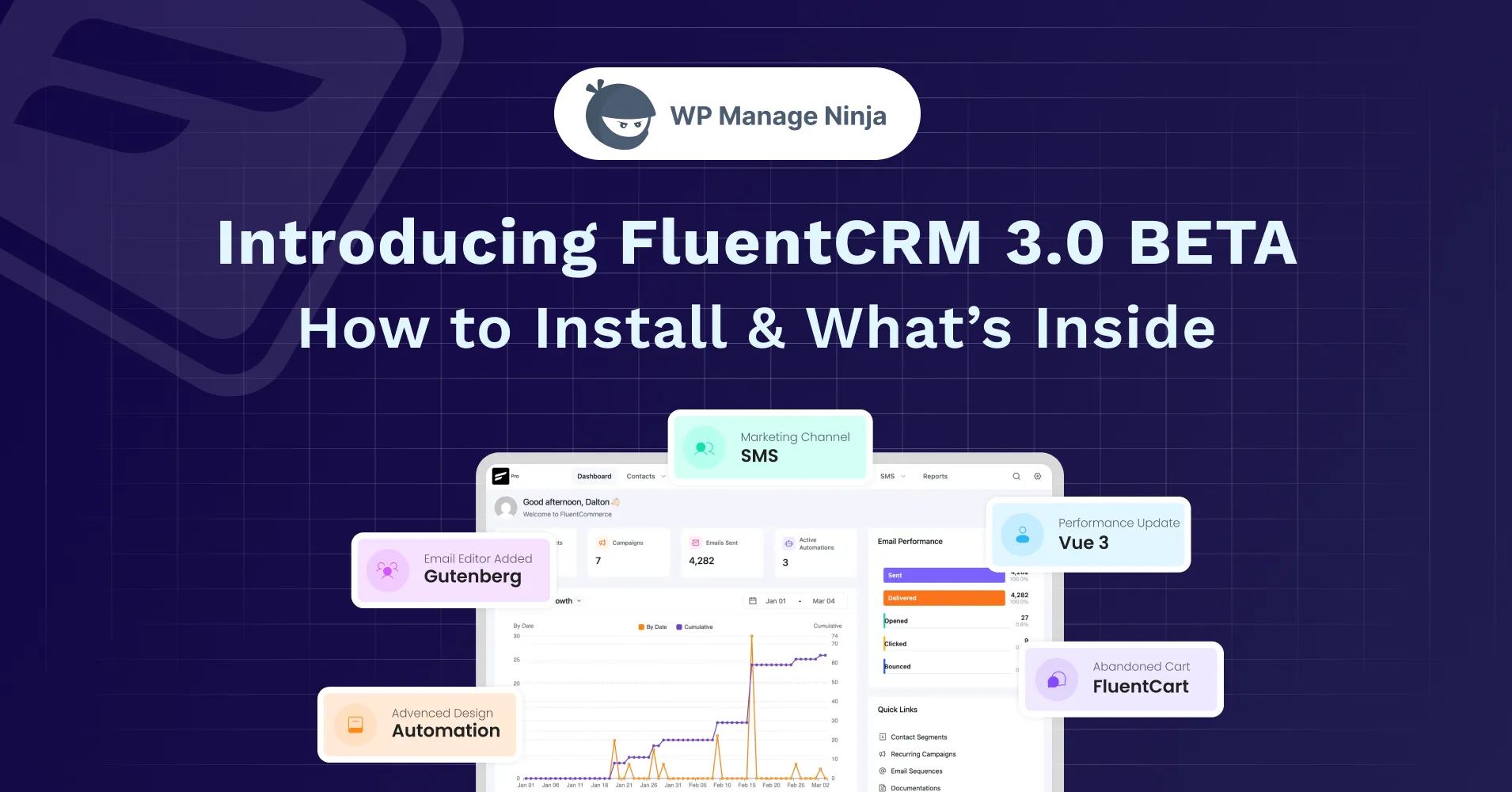Open the Reports menu item
The width and height of the screenshot is (1512, 792).
coord(935,476)
